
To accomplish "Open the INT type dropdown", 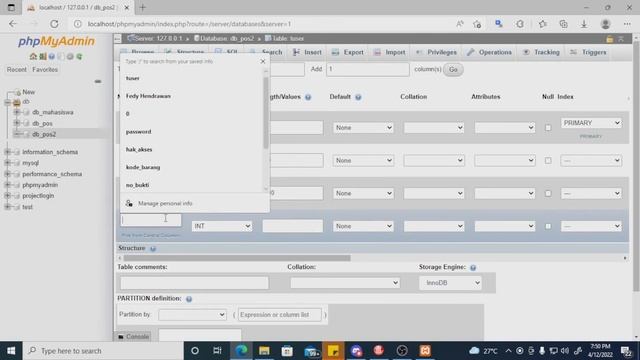I will [222, 226].
